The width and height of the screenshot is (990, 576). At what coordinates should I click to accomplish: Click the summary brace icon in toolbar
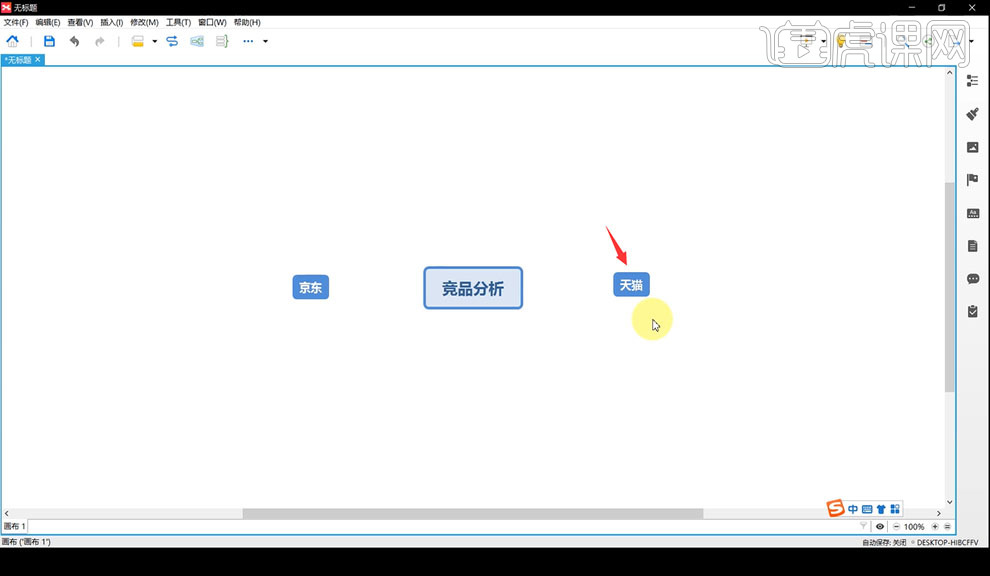click(221, 41)
